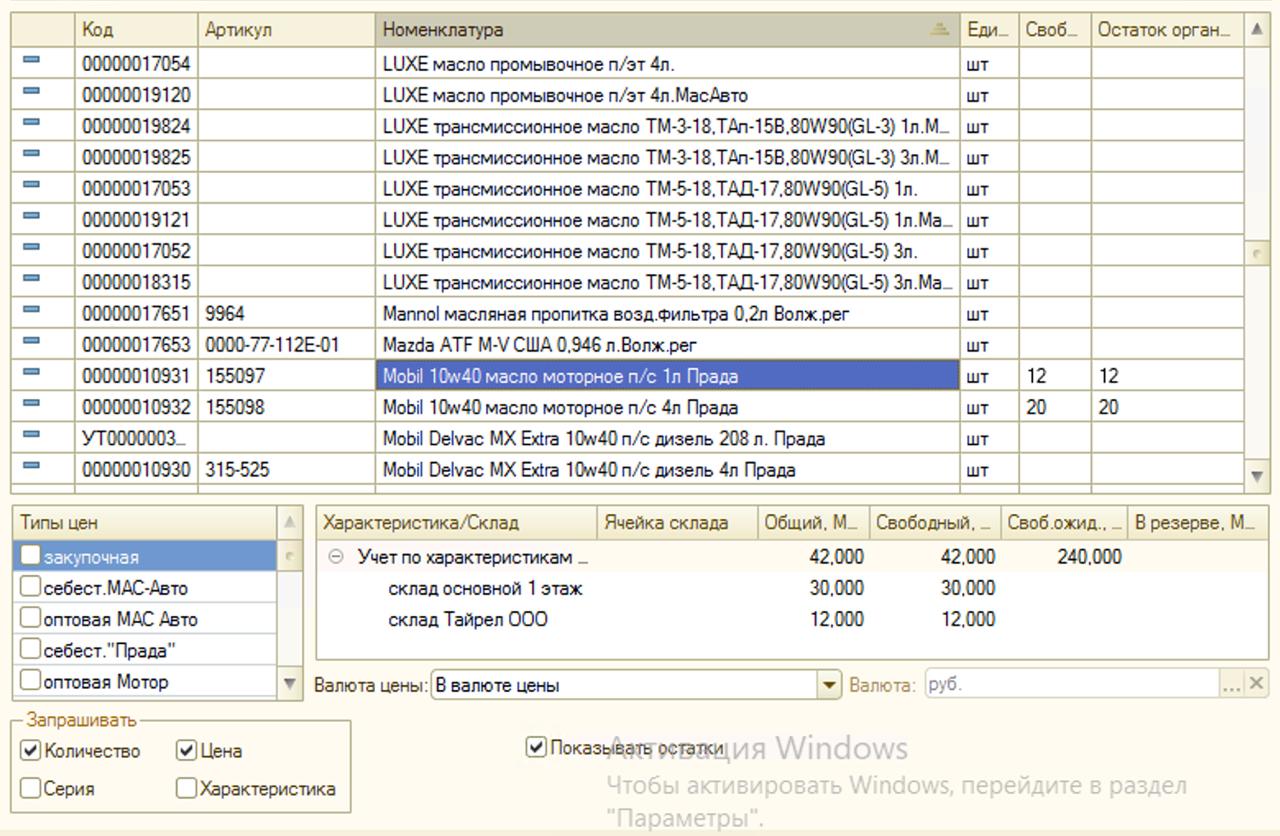This screenshot has height=836, width=1280.
Task: Collapse the Учет по характеристикам group
Action: coord(336,558)
